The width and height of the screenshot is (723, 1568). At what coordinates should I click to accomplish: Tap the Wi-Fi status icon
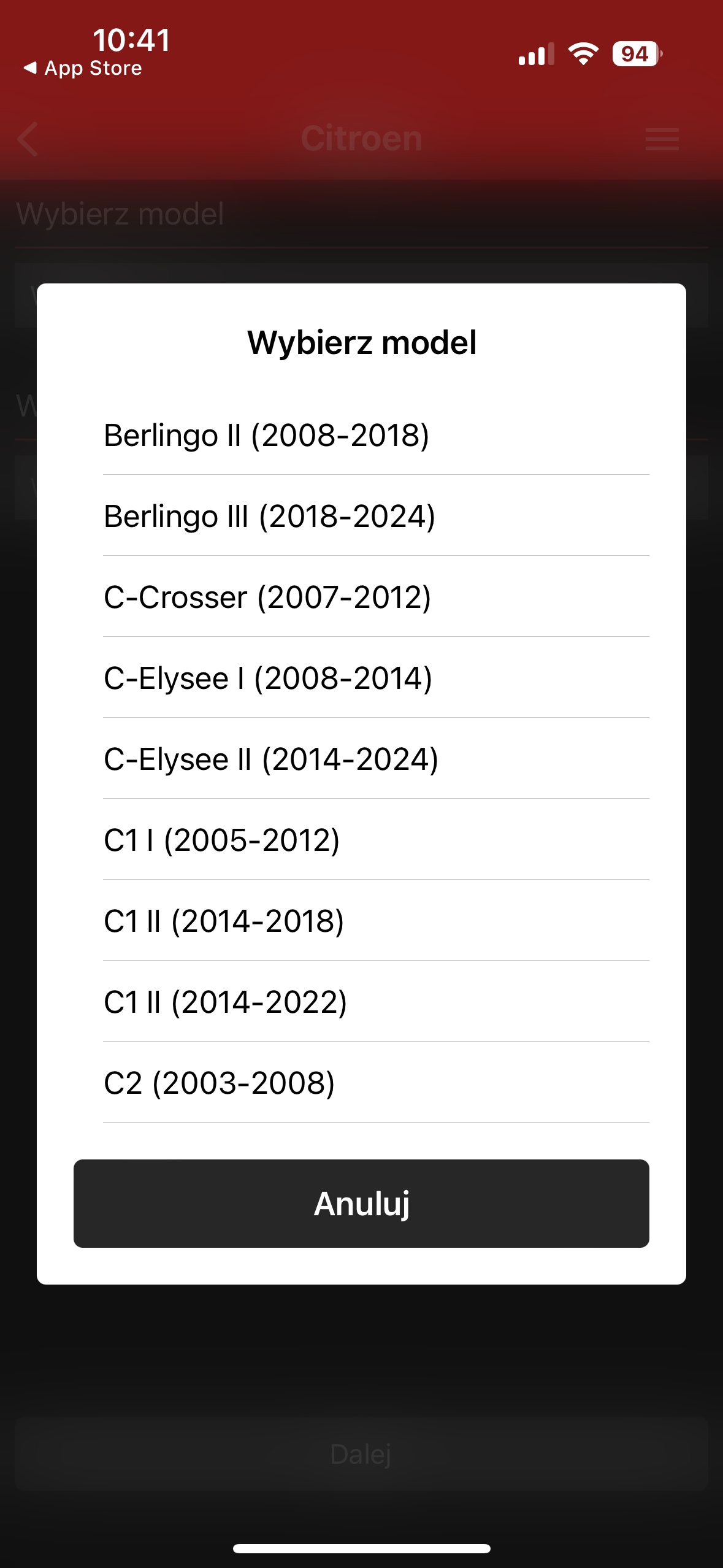[583, 54]
